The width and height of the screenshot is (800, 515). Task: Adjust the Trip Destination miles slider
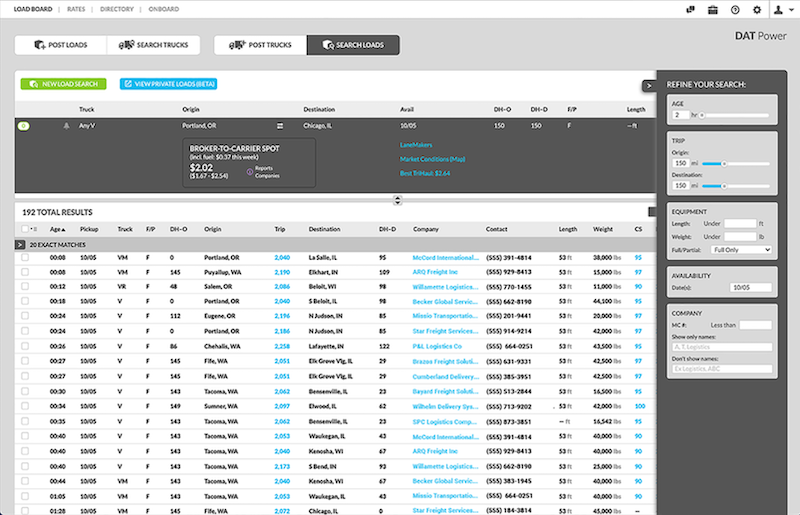click(724, 186)
